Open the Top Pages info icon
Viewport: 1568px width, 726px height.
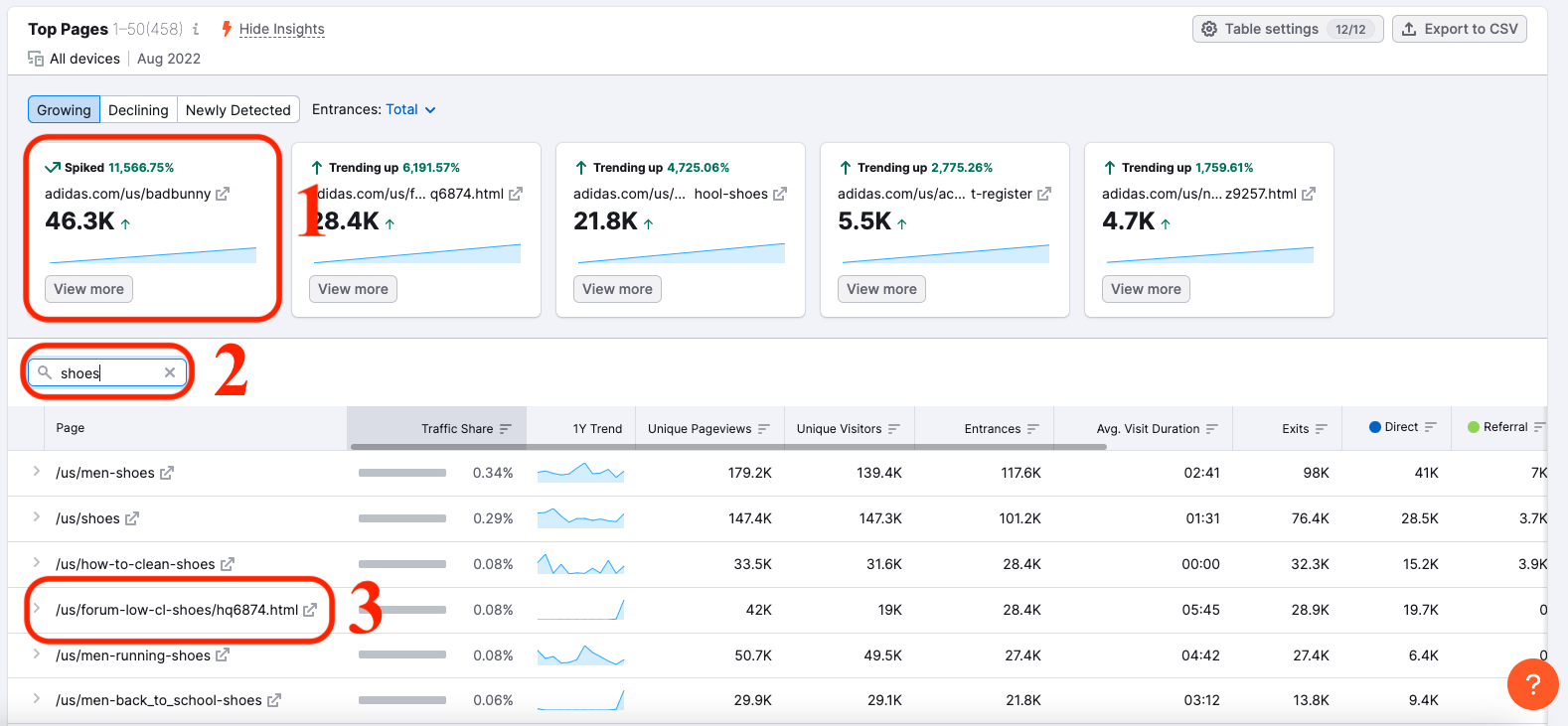[x=196, y=29]
